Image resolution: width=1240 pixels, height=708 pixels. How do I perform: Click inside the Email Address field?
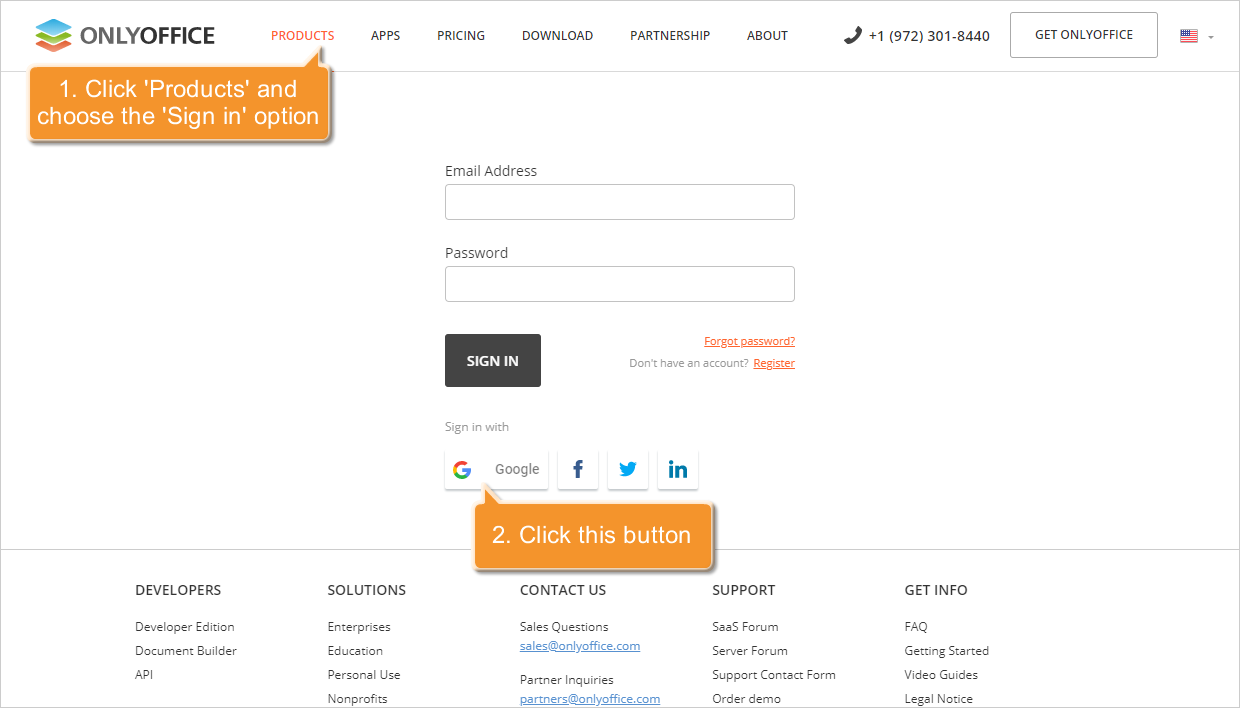[x=619, y=201]
